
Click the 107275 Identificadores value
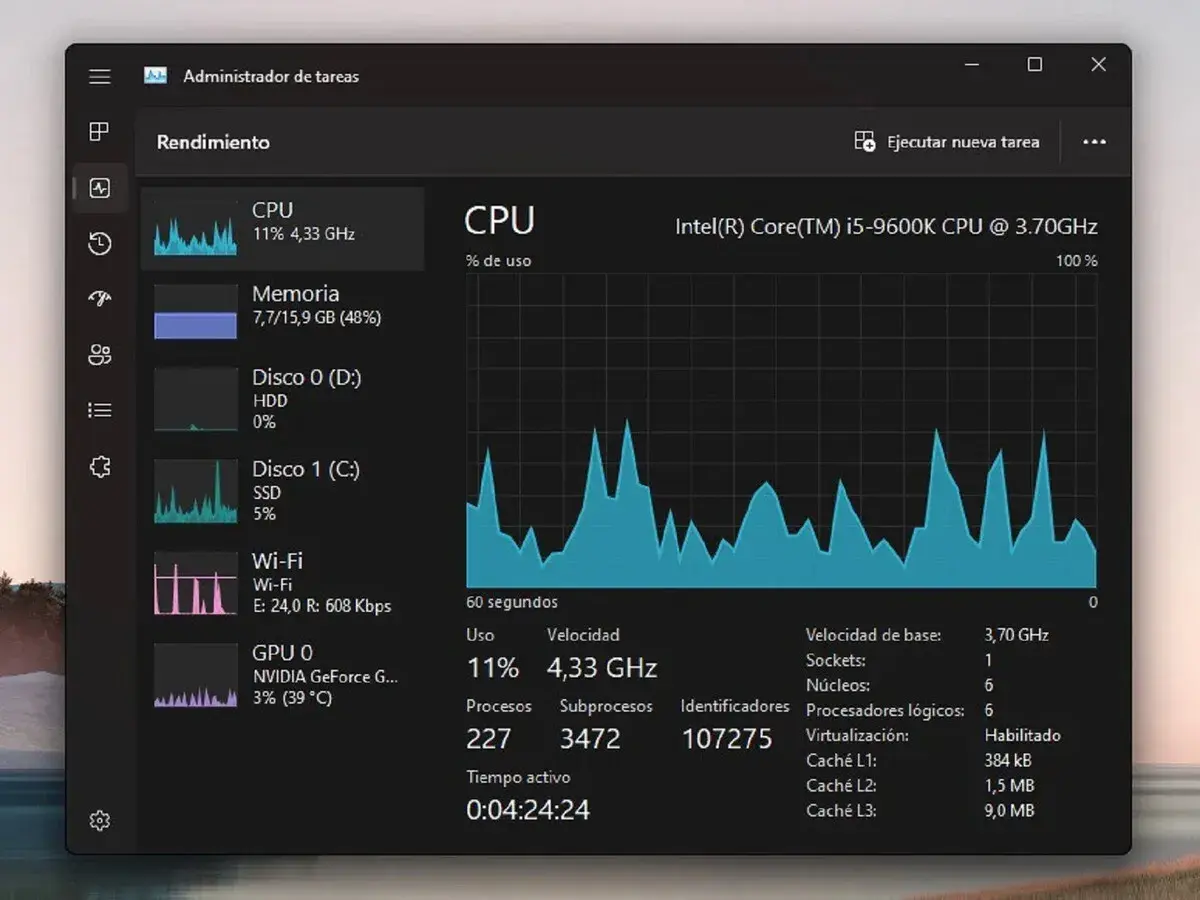pyautogui.click(x=727, y=739)
